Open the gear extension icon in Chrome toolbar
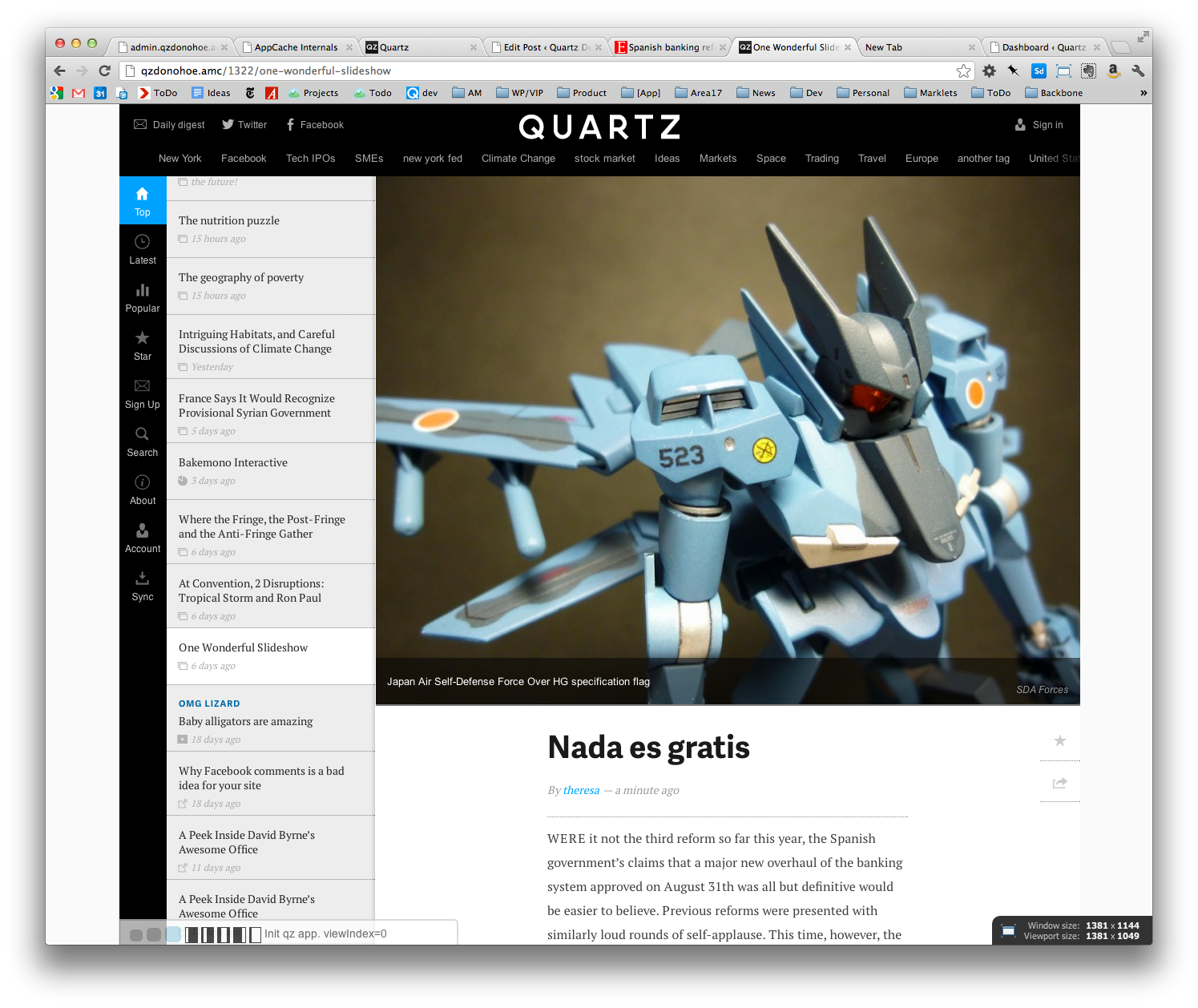The height and width of the screenshot is (1008, 1198). [990, 71]
